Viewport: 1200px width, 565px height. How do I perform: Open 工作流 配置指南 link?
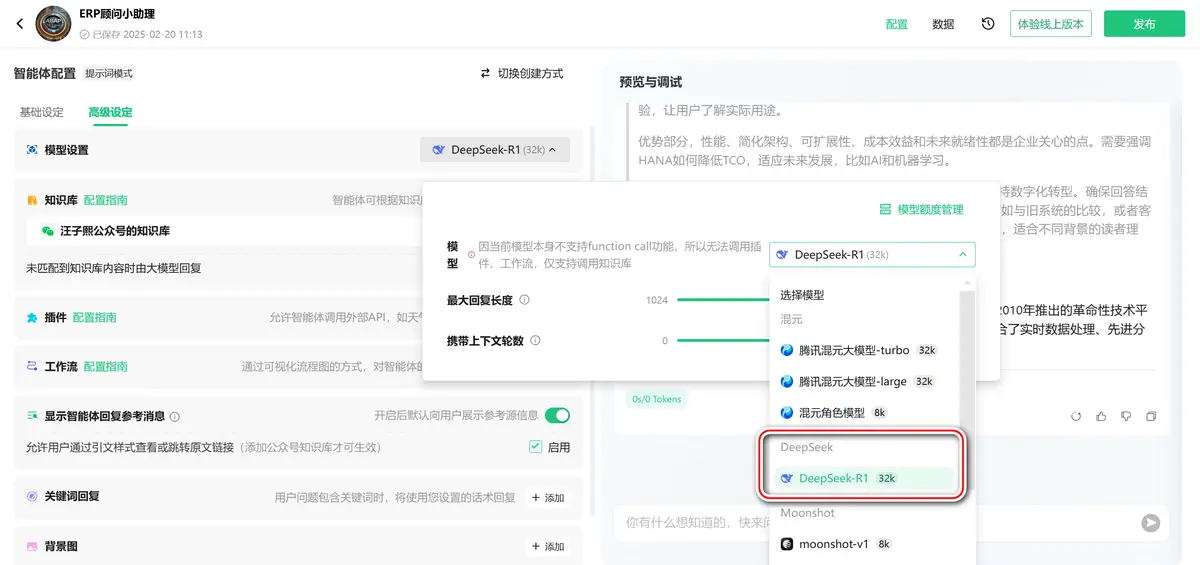(x=105, y=367)
